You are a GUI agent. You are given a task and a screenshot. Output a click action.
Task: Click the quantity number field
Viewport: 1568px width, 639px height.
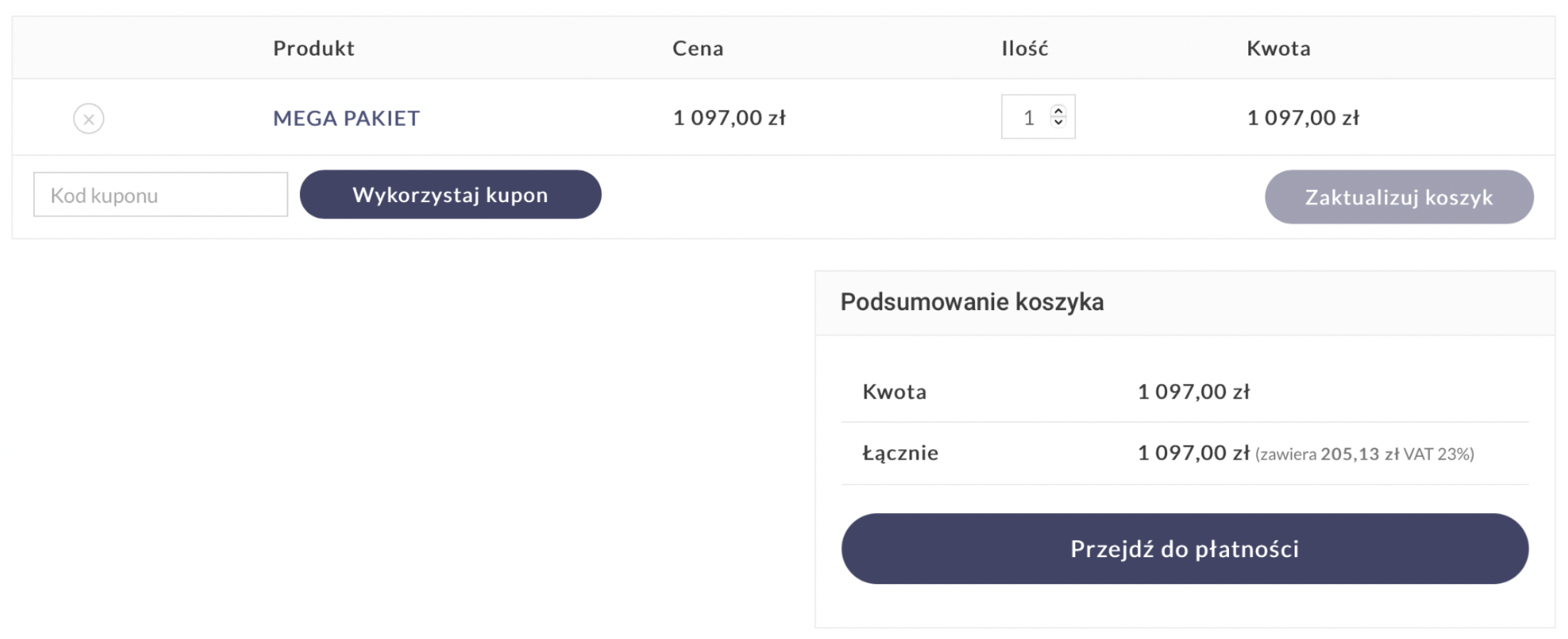(x=1028, y=117)
